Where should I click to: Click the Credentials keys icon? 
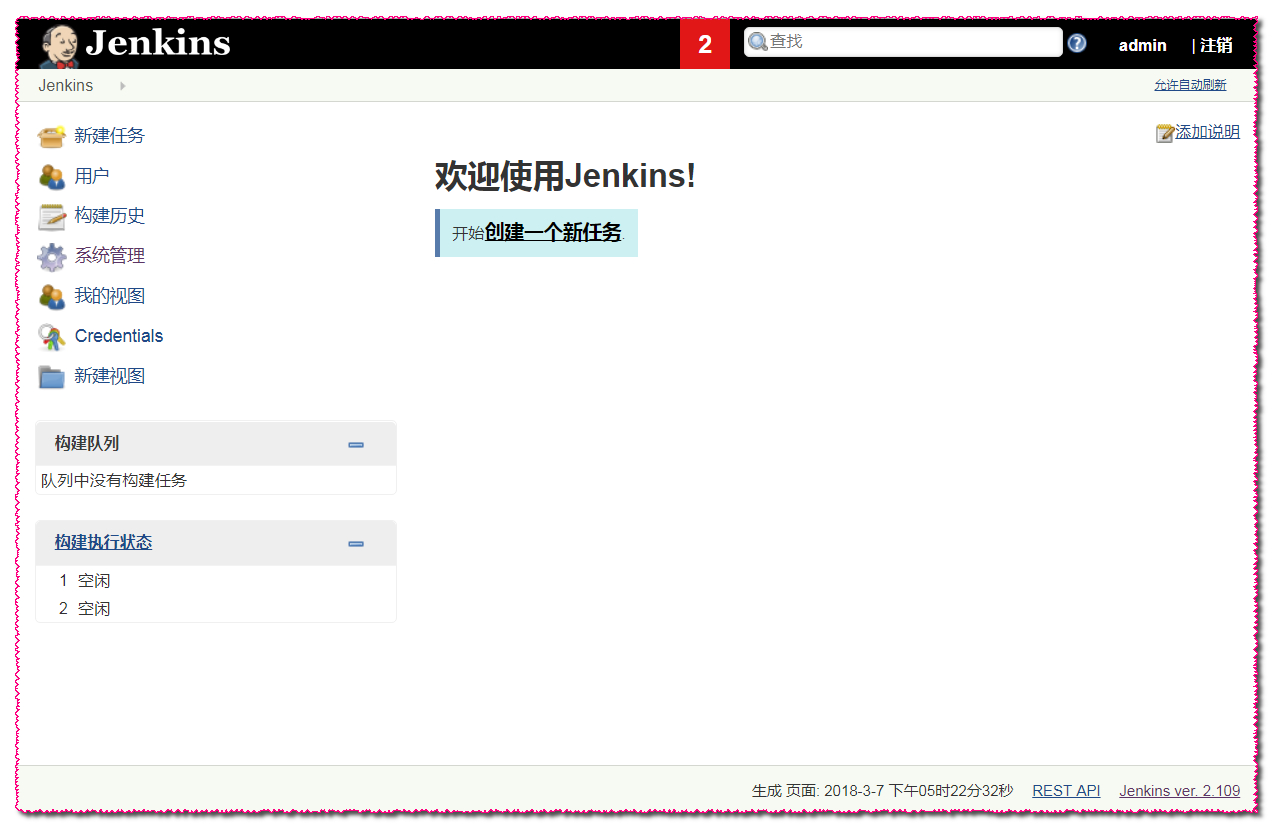[x=52, y=337]
